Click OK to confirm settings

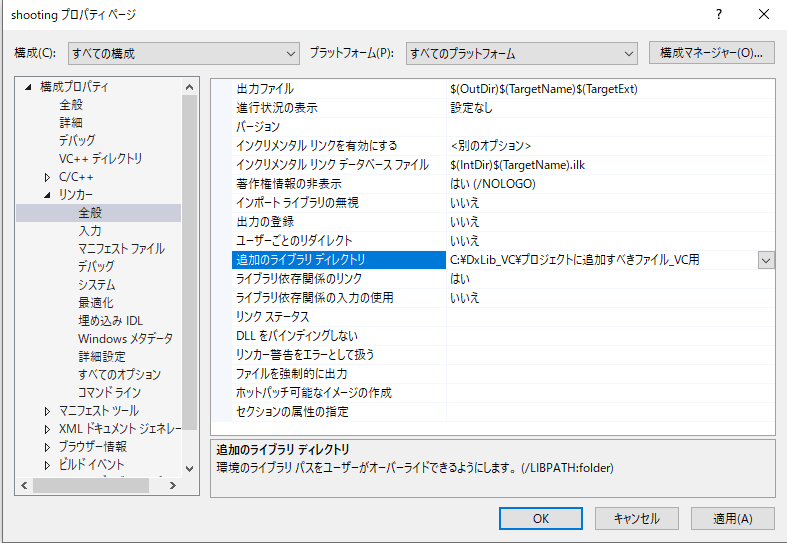(540, 518)
